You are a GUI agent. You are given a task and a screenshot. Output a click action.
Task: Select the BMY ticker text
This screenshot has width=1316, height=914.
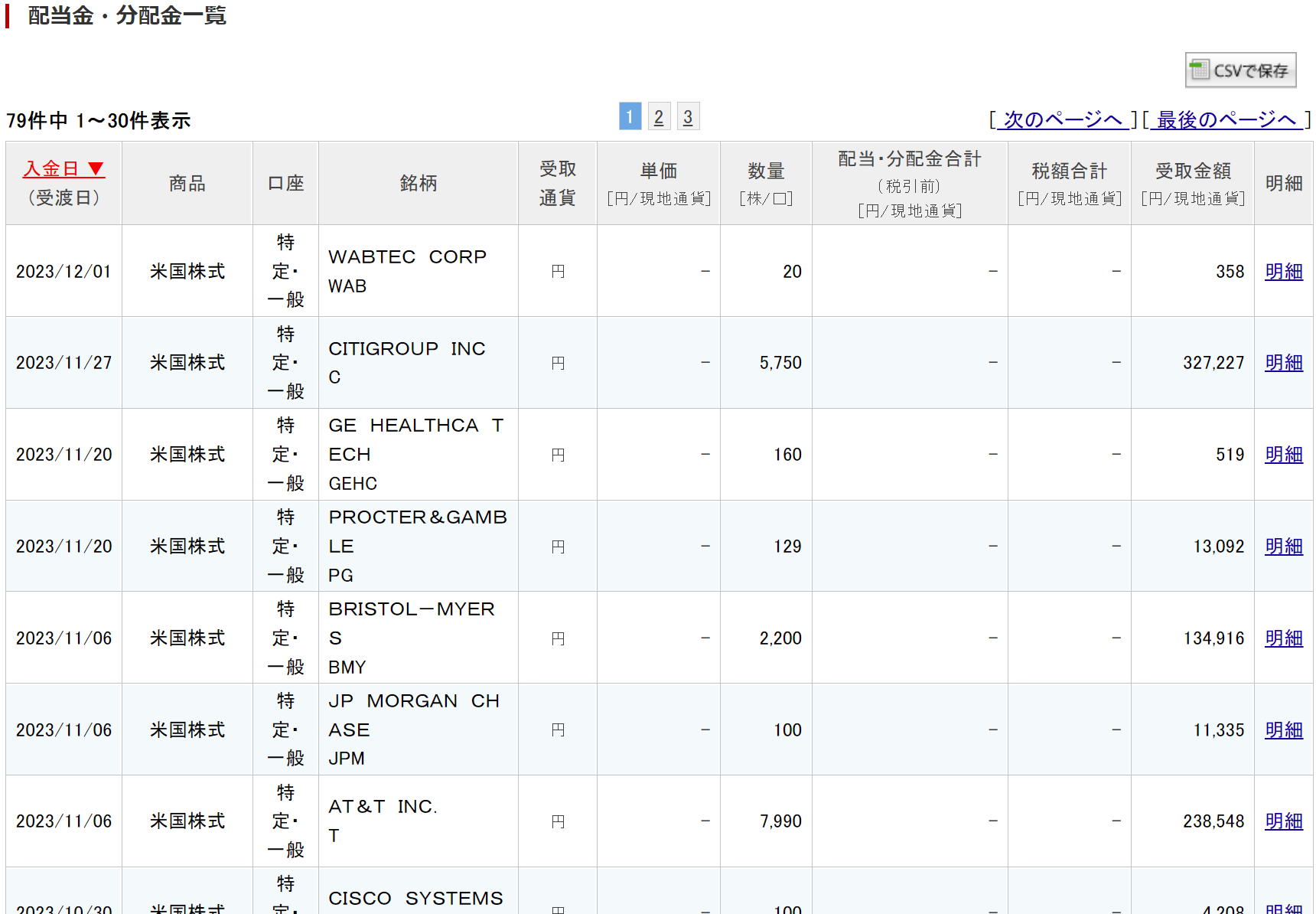pos(347,668)
